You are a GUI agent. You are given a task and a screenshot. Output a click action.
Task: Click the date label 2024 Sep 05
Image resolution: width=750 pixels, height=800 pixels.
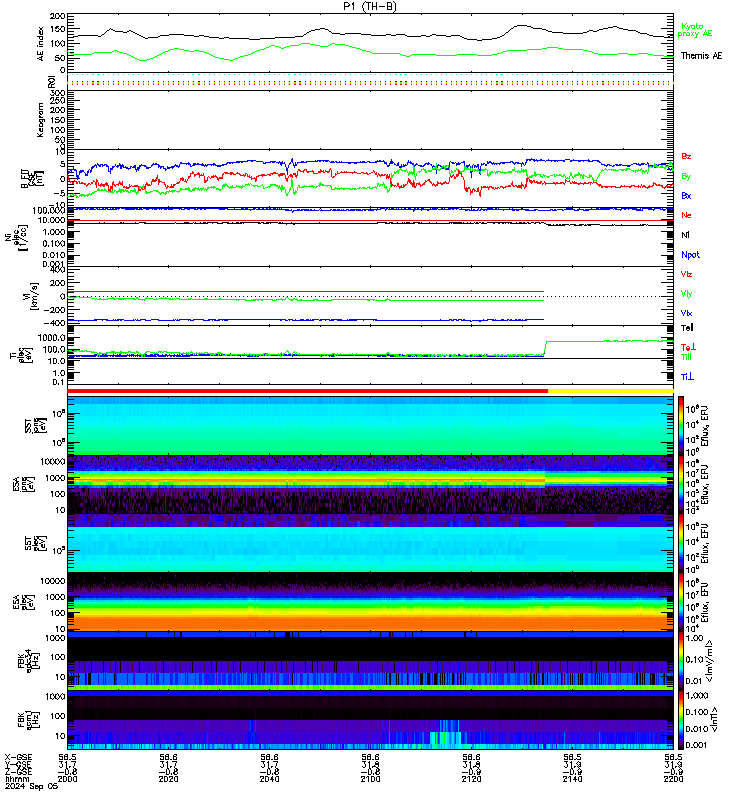coord(31,786)
